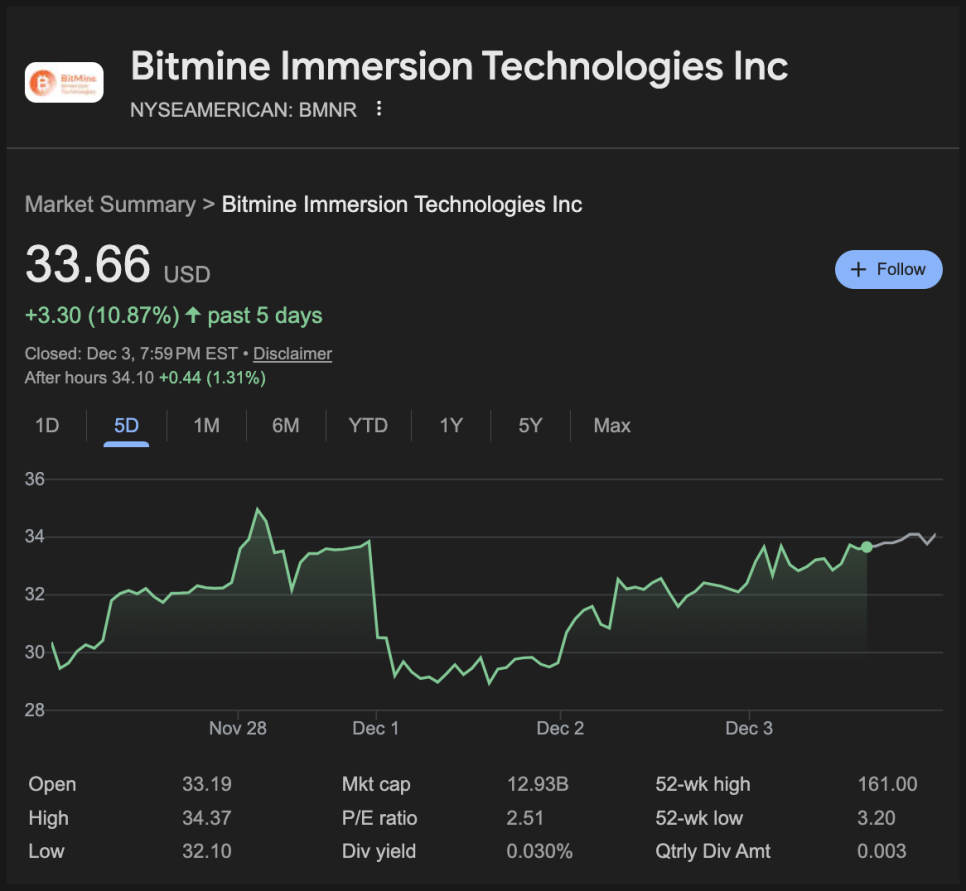
Task: Switch to the 1M chart tab
Action: point(206,426)
